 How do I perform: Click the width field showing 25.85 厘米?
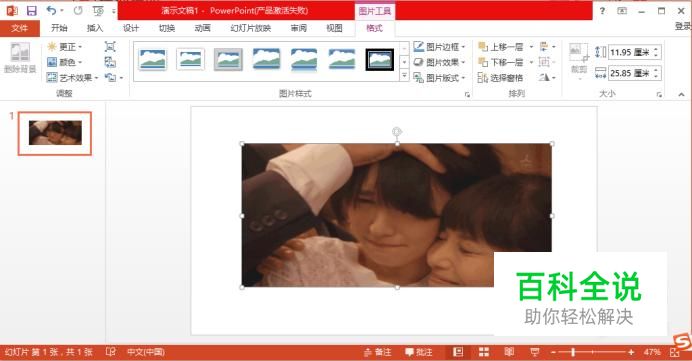click(x=630, y=73)
